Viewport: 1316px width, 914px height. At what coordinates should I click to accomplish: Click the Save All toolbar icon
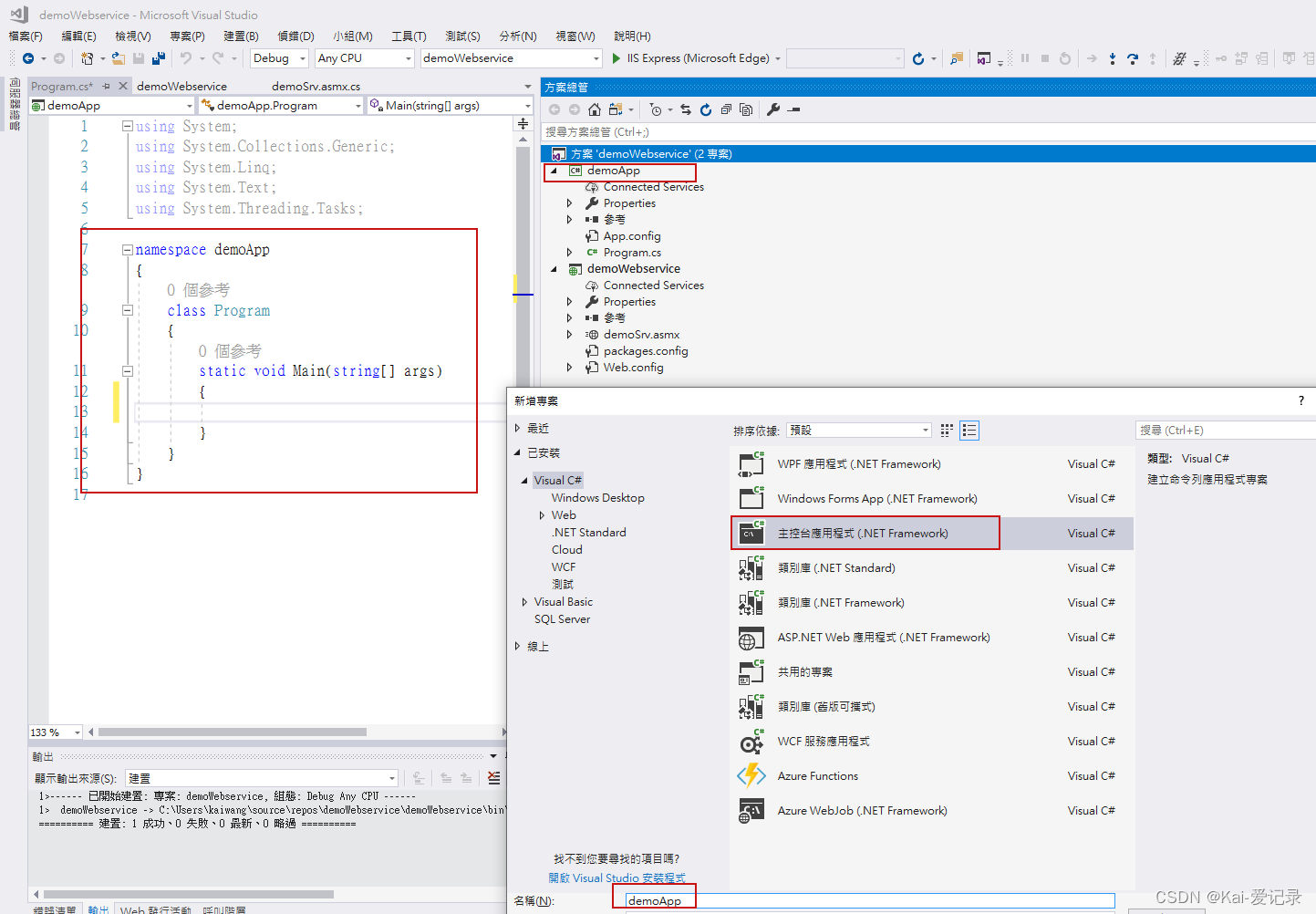[x=159, y=58]
